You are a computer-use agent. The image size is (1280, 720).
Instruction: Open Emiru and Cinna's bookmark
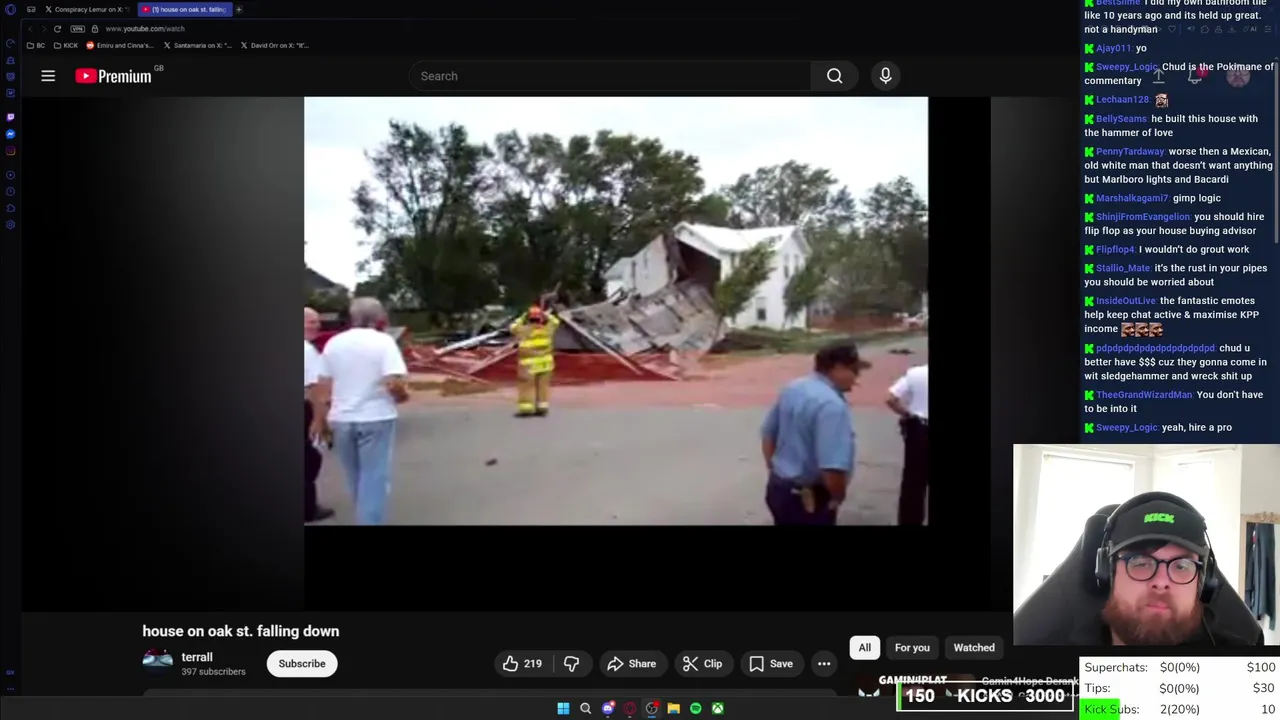pyautogui.click(x=120, y=46)
